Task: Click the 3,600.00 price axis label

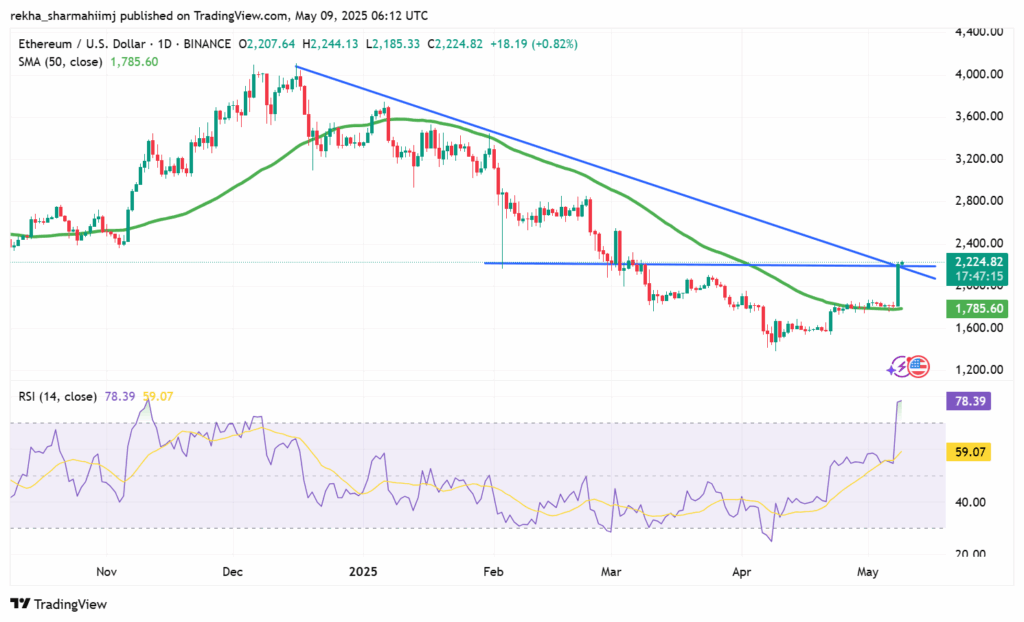Action: click(x=979, y=116)
